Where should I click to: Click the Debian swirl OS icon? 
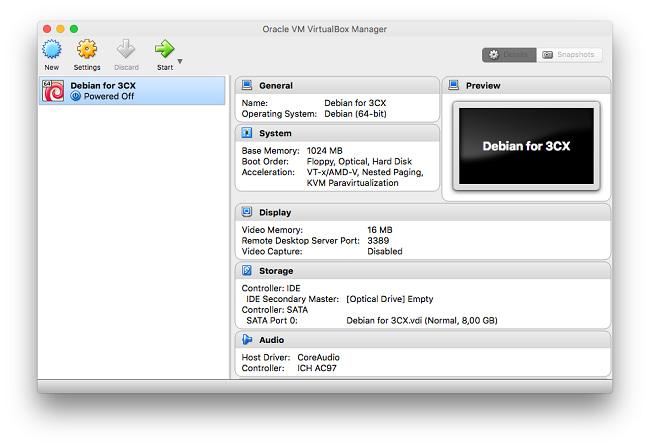53,91
